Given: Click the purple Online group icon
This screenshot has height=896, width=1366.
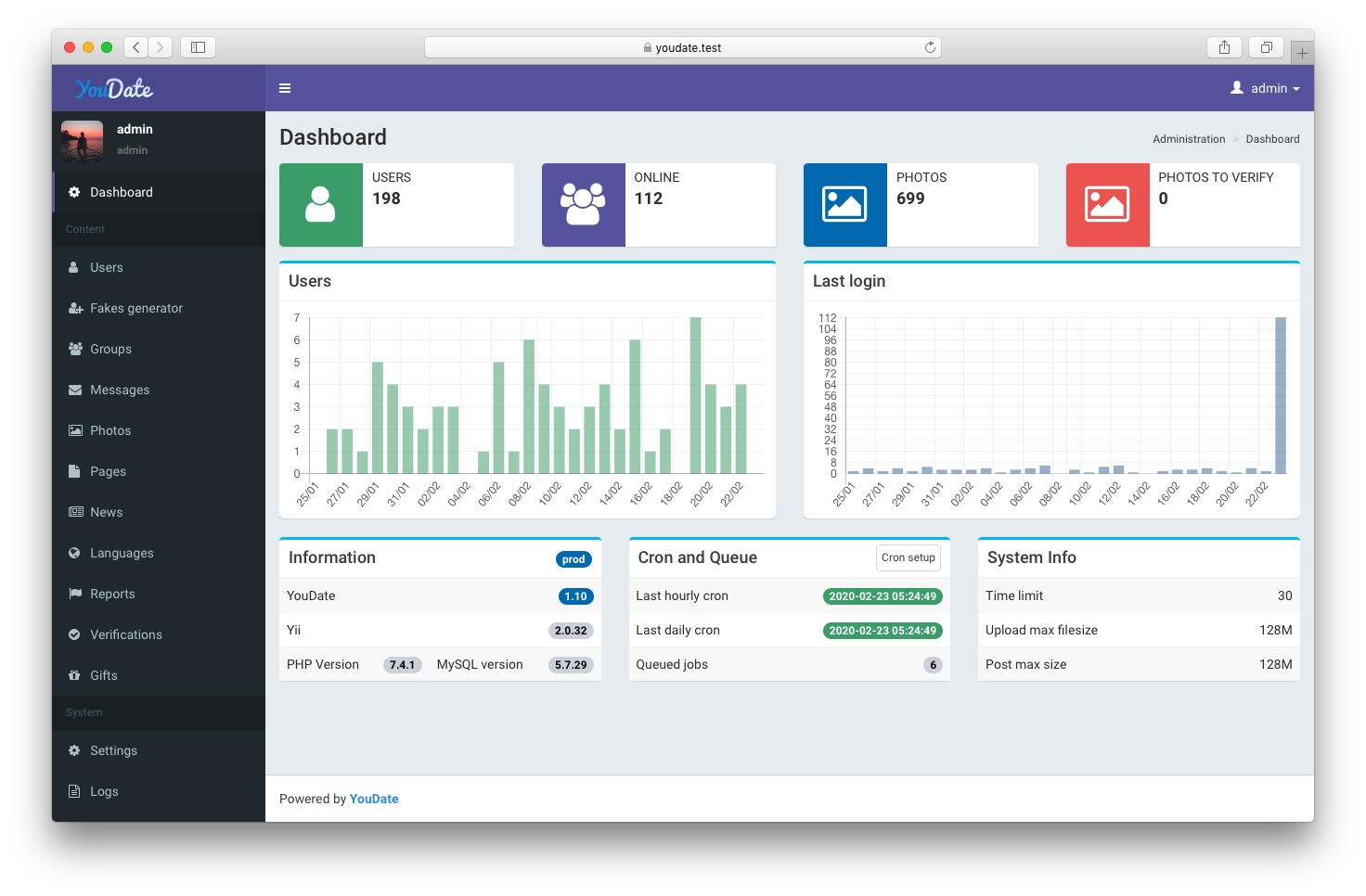Looking at the screenshot, I should pos(583,205).
